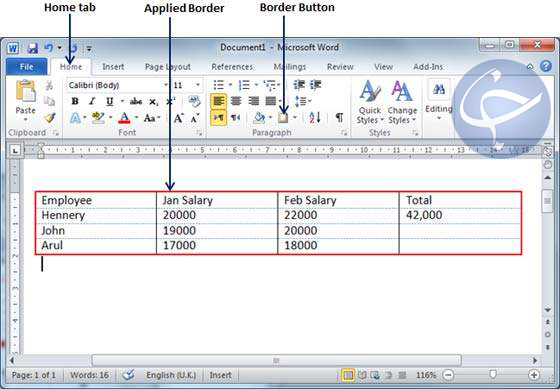
Task: Apply Text Effects to selection
Action: pyautogui.click(x=75, y=118)
